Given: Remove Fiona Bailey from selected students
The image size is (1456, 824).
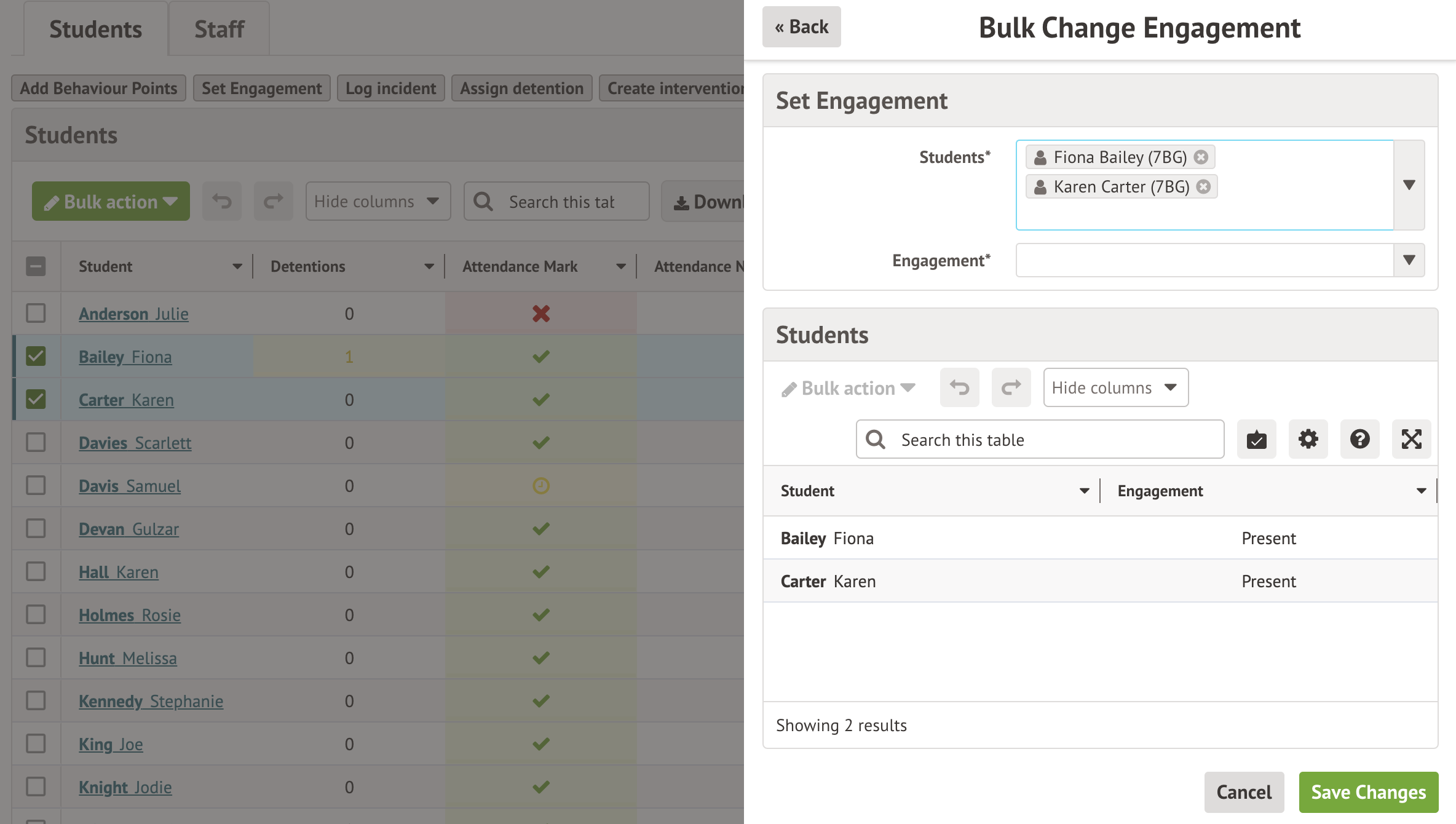Looking at the screenshot, I should coord(1201,157).
